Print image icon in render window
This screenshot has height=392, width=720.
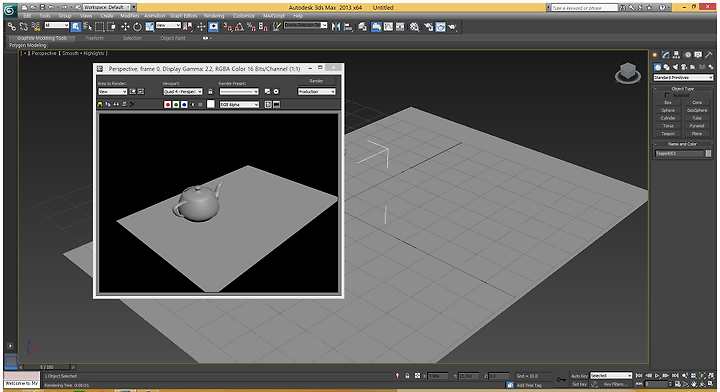tap(124, 105)
